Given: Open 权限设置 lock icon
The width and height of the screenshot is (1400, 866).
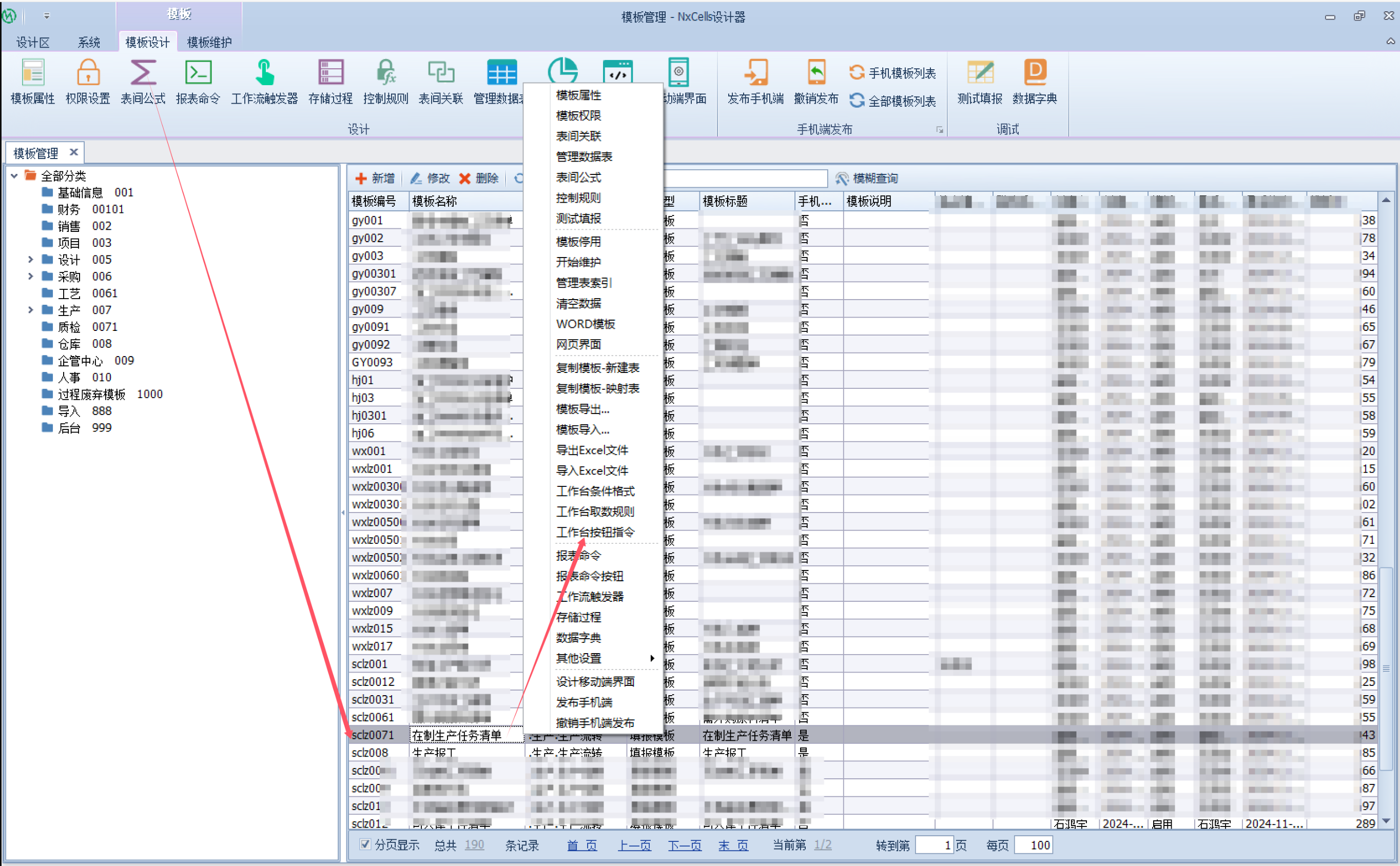Looking at the screenshot, I should [x=88, y=73].
